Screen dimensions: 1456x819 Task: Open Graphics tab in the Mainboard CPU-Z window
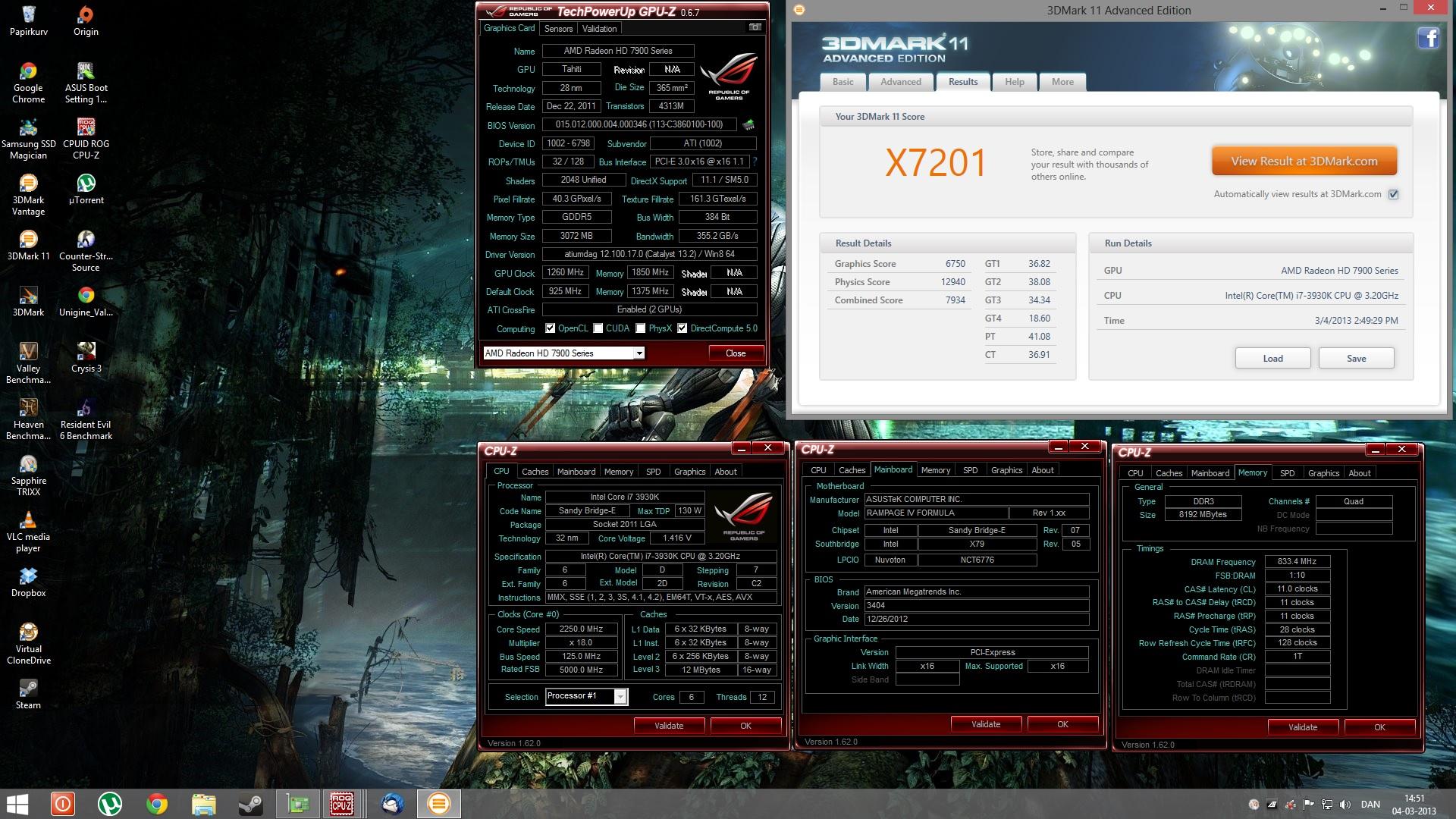1006,470
